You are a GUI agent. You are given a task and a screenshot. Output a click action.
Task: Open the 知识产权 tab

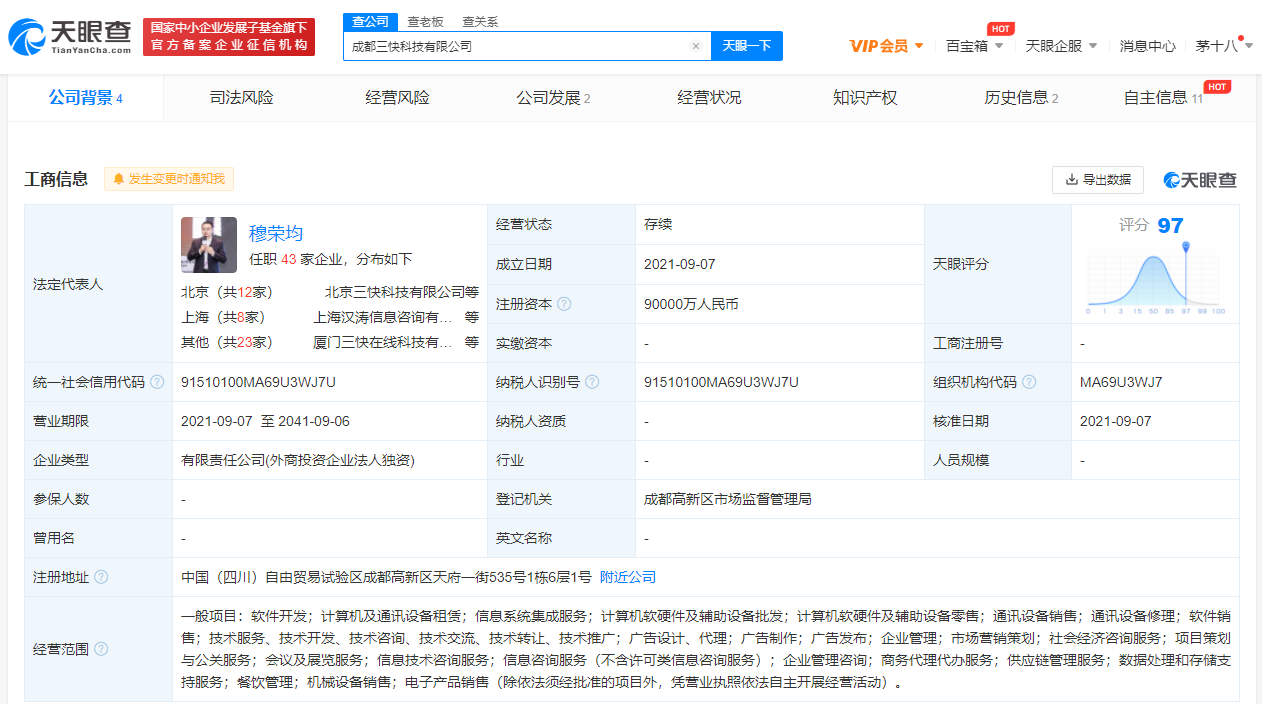(x=865, y=98)
